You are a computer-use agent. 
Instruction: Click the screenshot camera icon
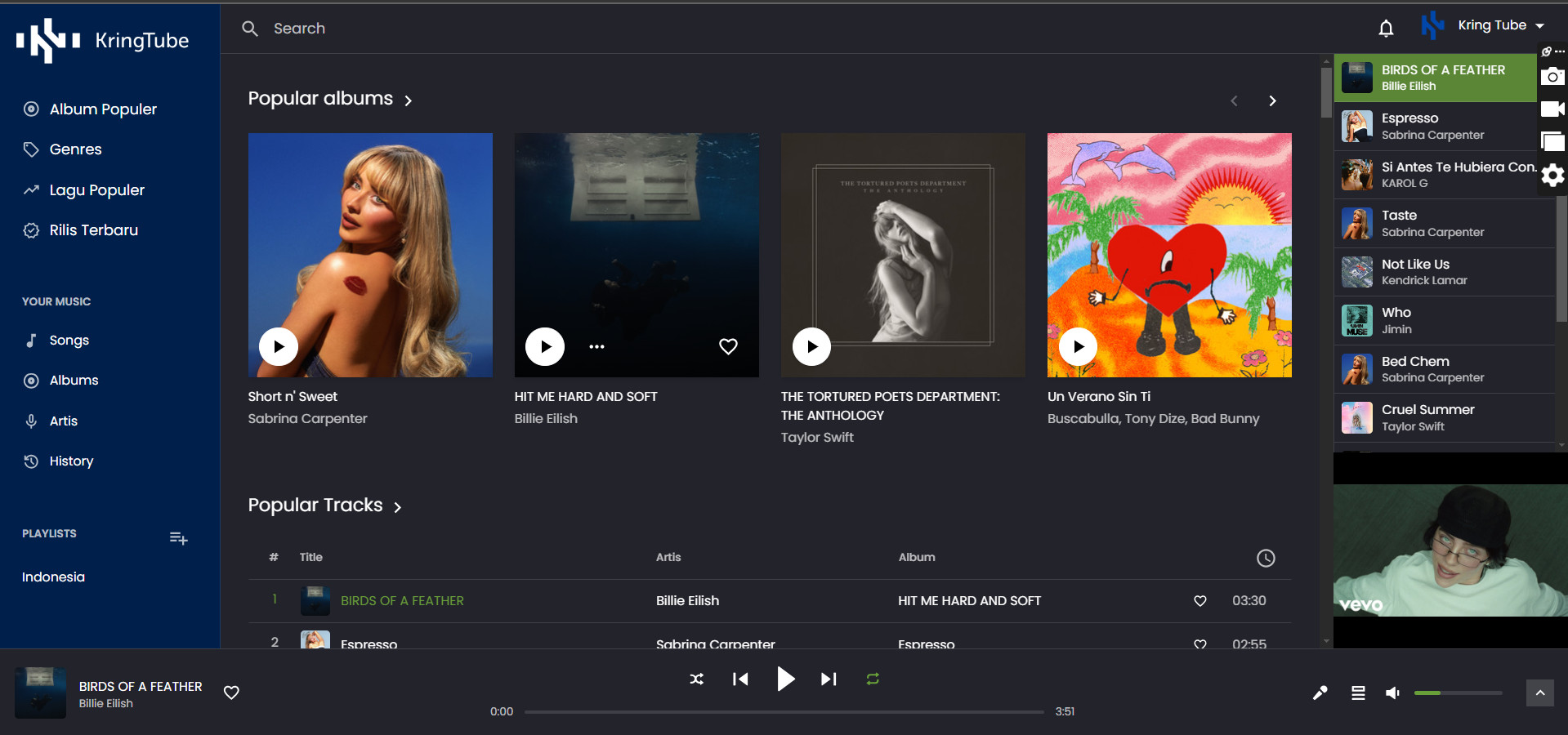tap(1552, 77)
